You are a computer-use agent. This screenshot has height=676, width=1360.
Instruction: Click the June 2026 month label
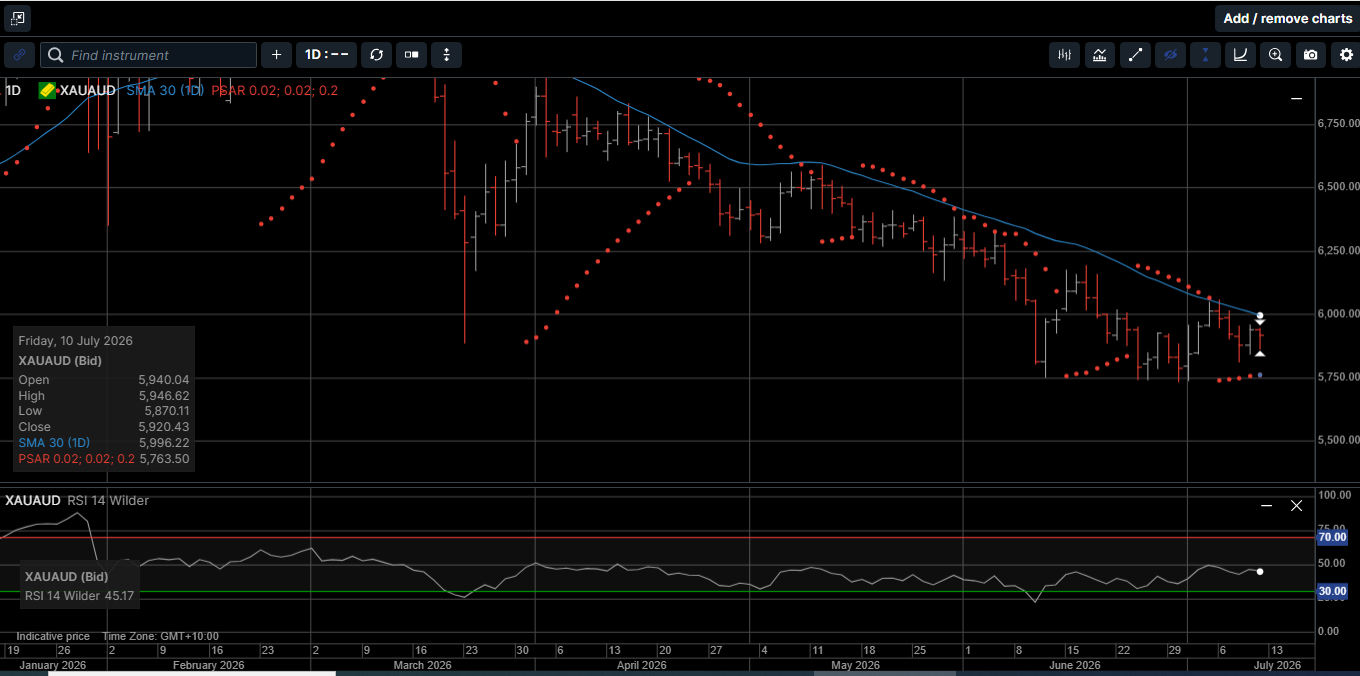(1075, 665)
